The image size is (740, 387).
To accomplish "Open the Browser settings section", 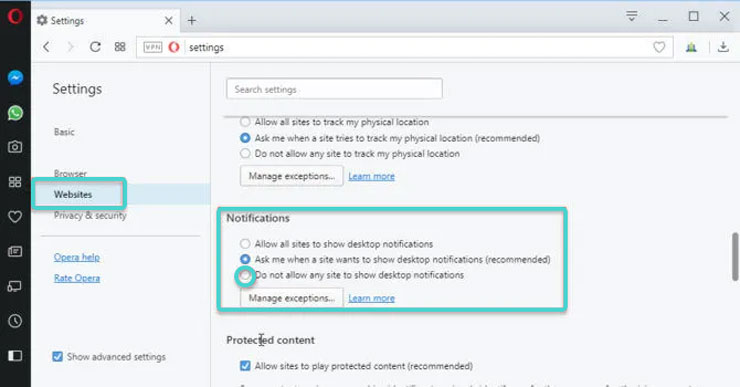I will point(70,173).
